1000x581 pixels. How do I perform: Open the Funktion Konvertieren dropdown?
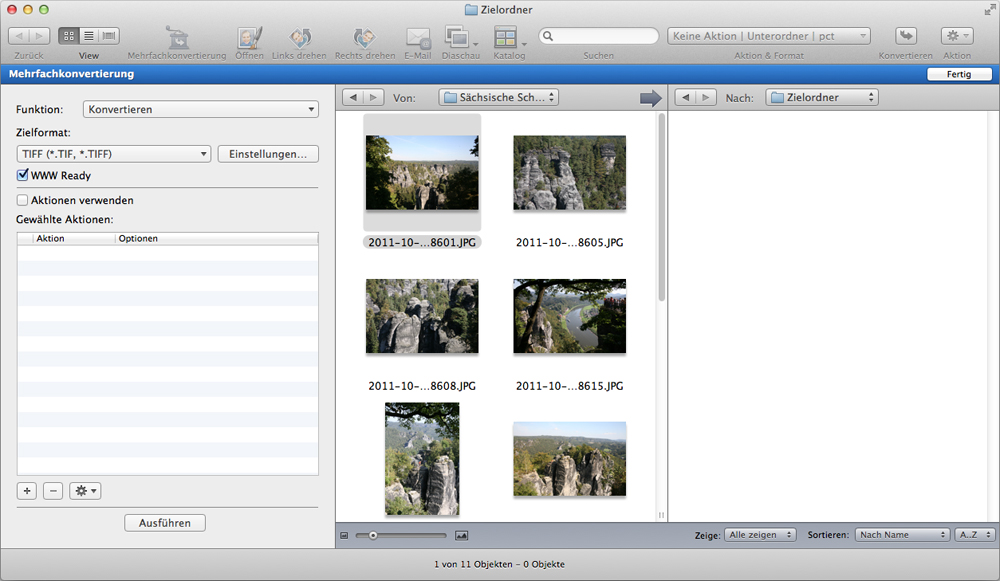[200, 109]
